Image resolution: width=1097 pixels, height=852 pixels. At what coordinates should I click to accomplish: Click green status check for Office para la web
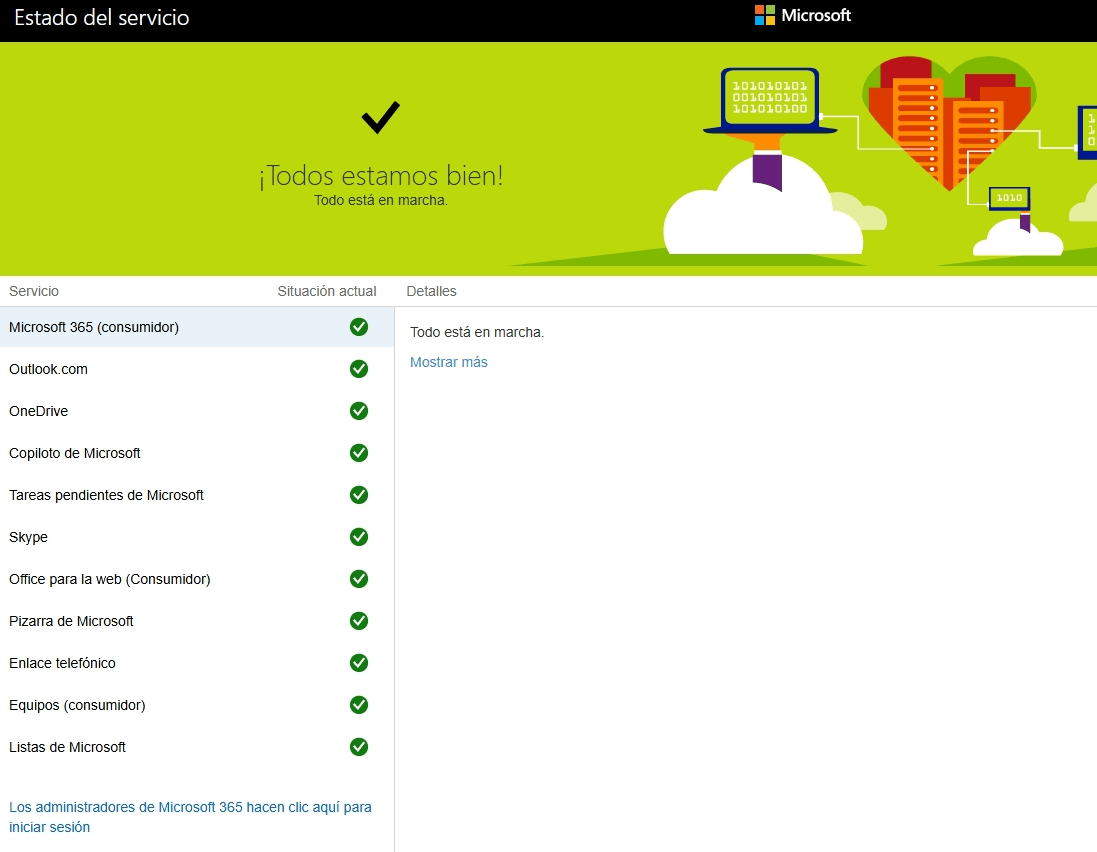[359, 578]
